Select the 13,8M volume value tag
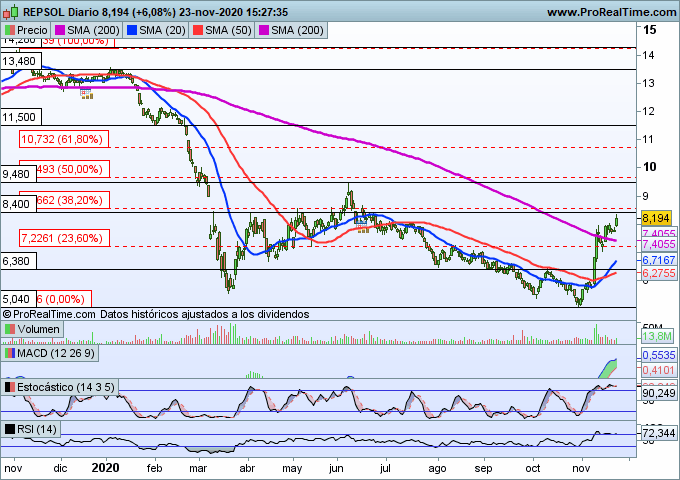The image size is (680, 480). tap(657, 336)
